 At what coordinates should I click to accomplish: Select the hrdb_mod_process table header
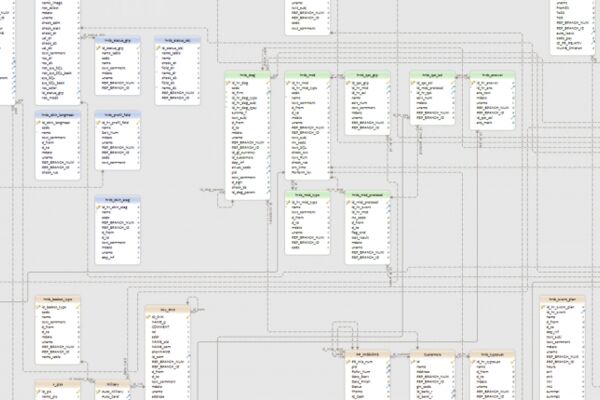[x=367, y=195]
